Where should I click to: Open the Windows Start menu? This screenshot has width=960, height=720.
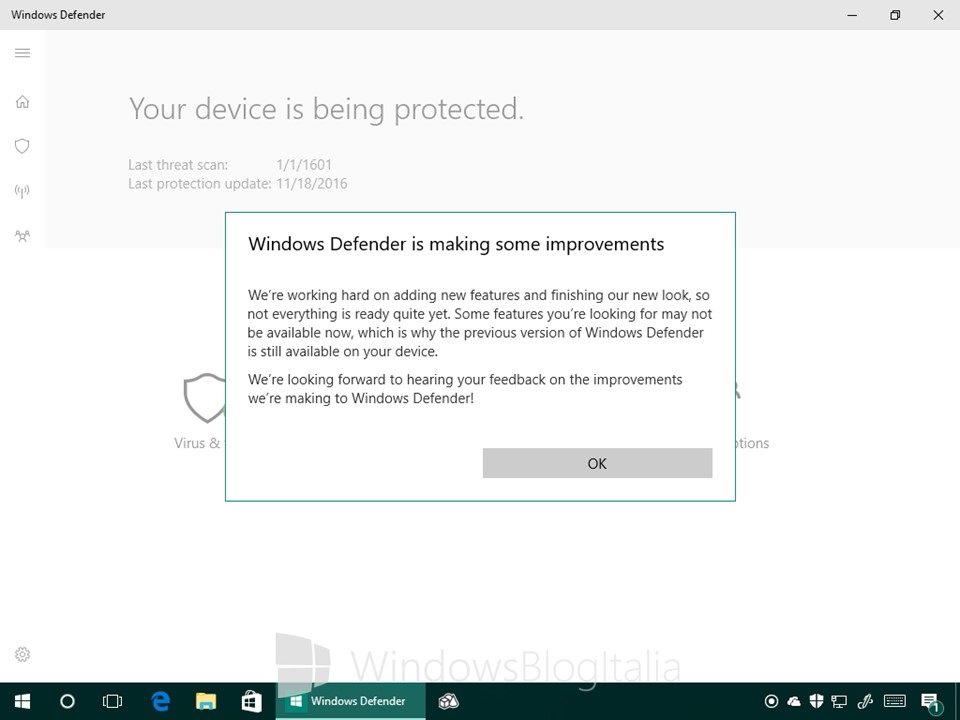23,701
